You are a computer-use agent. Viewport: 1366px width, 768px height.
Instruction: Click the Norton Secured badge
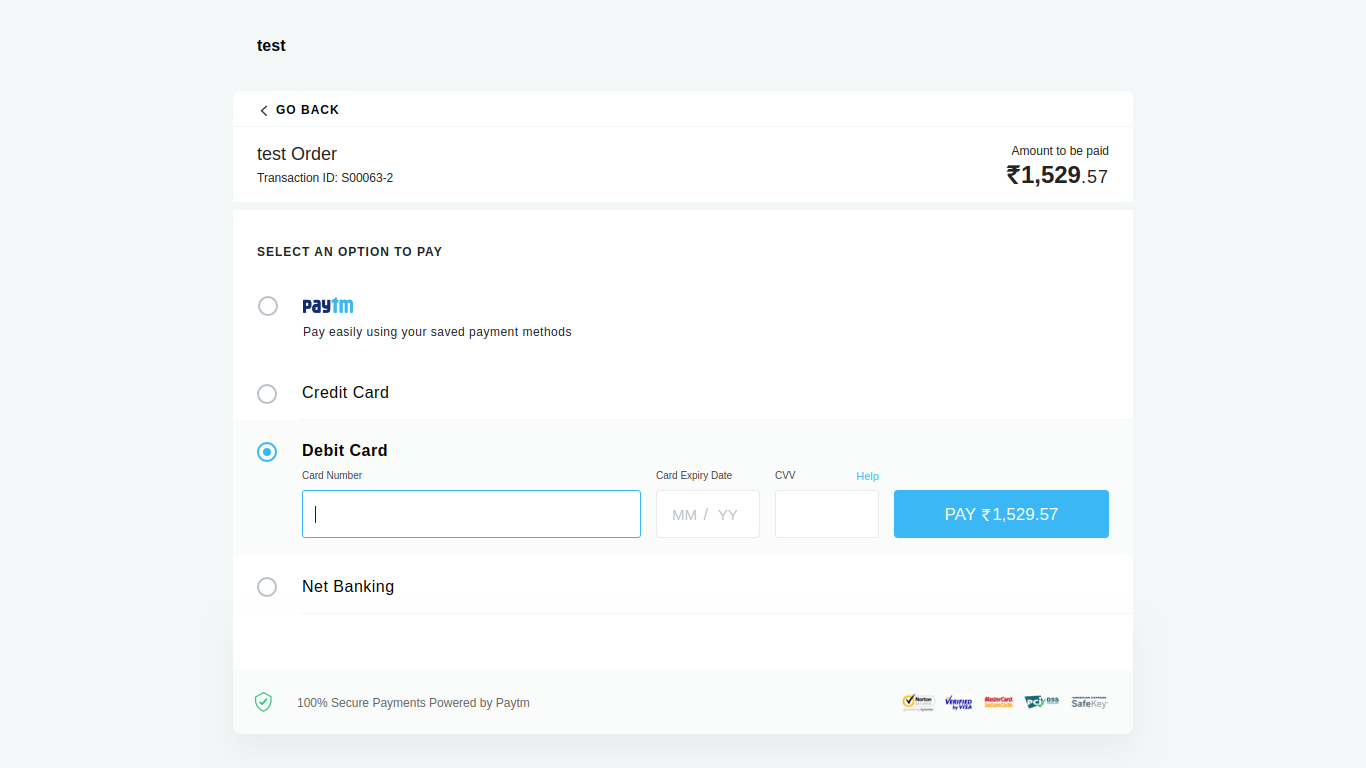tap(917, 702)
